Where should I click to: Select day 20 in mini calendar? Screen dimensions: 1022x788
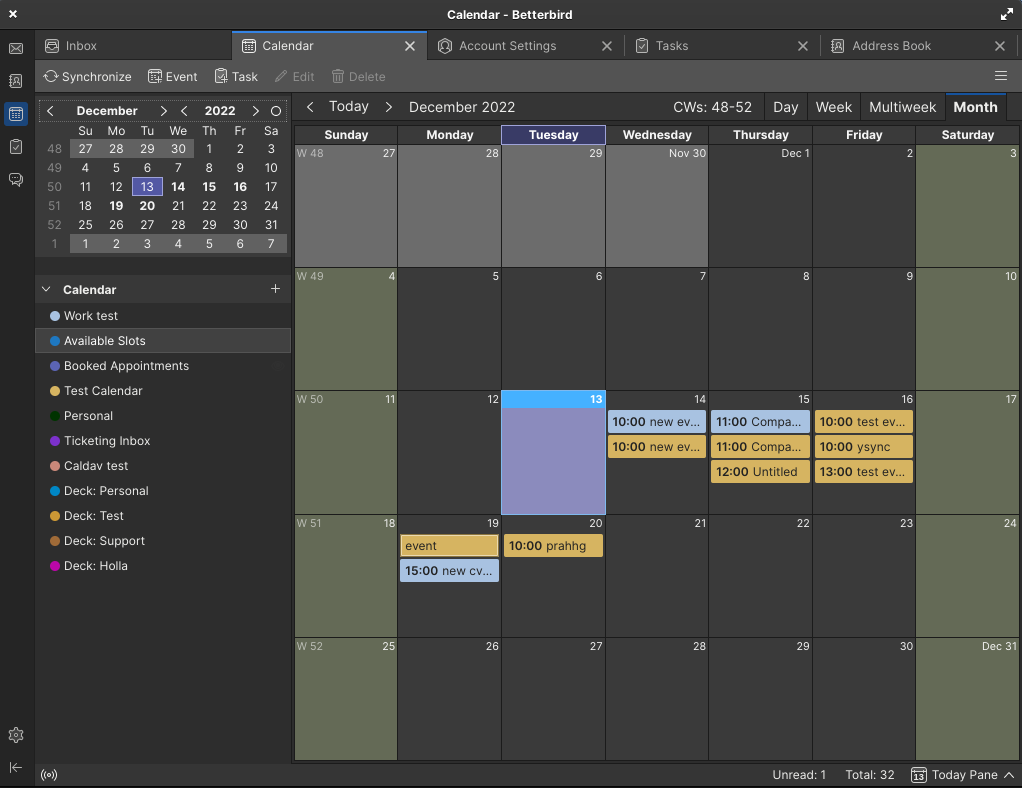click(x=147, y=206)
